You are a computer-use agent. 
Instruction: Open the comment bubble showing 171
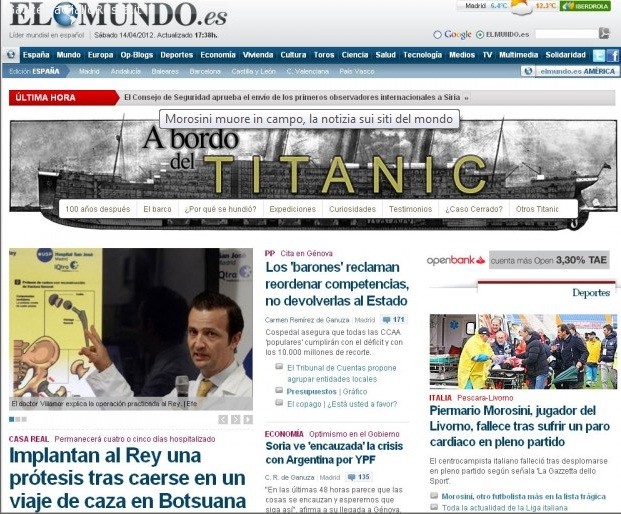(393, 320)
